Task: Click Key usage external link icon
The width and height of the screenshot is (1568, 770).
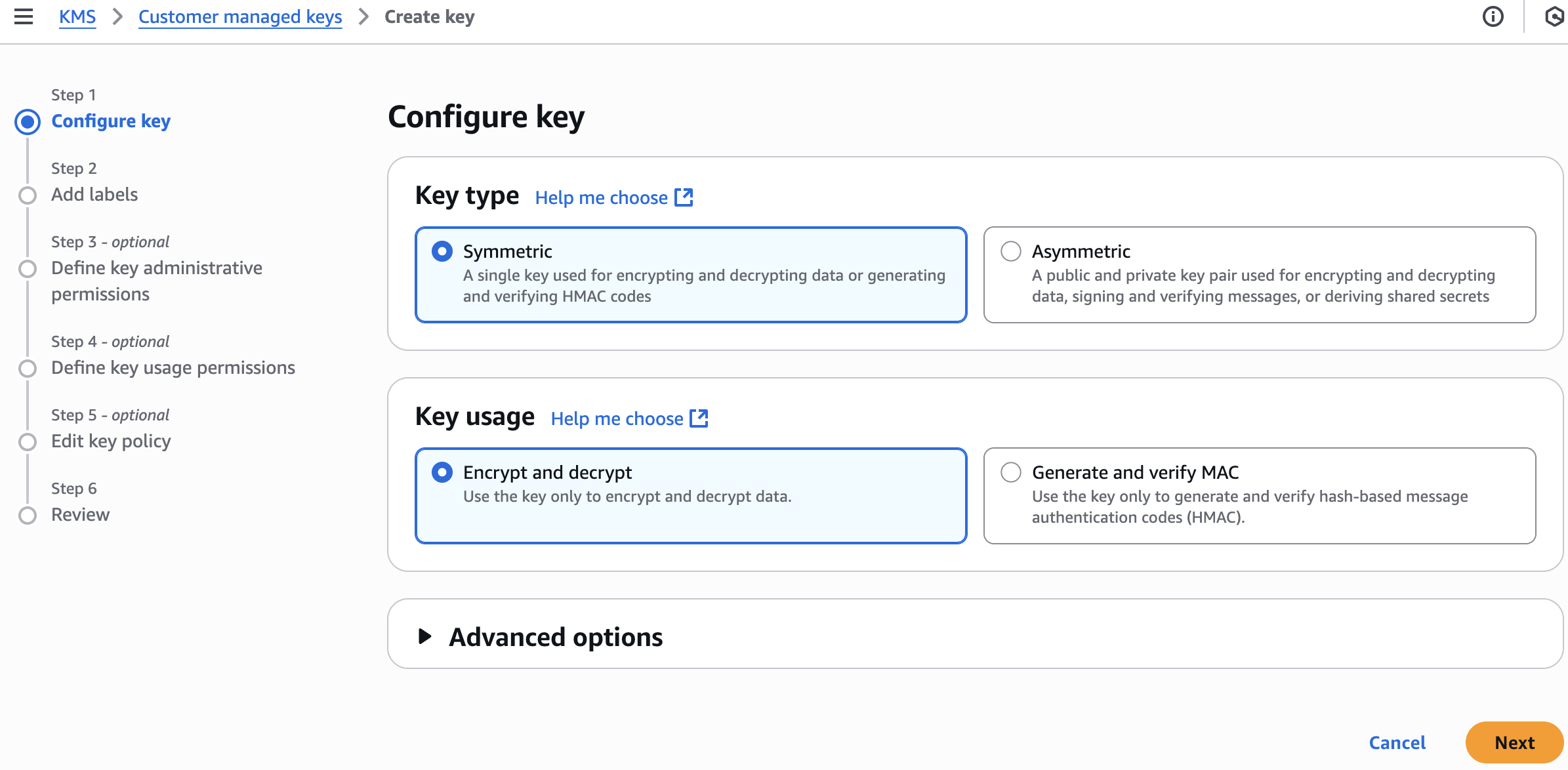Action: tap(699, 418)
